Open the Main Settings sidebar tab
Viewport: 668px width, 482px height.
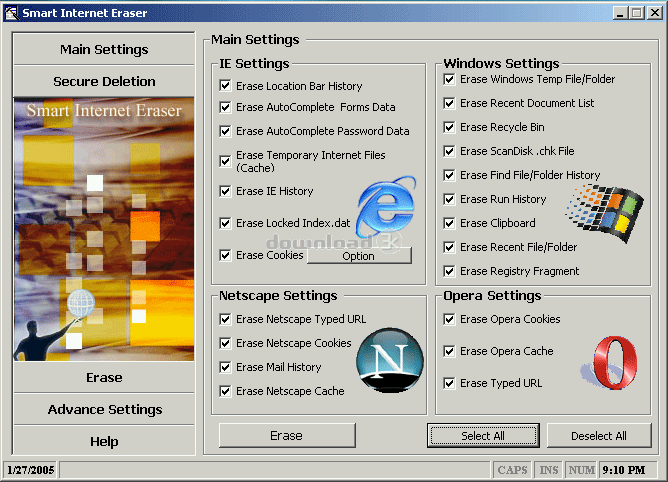104,49
